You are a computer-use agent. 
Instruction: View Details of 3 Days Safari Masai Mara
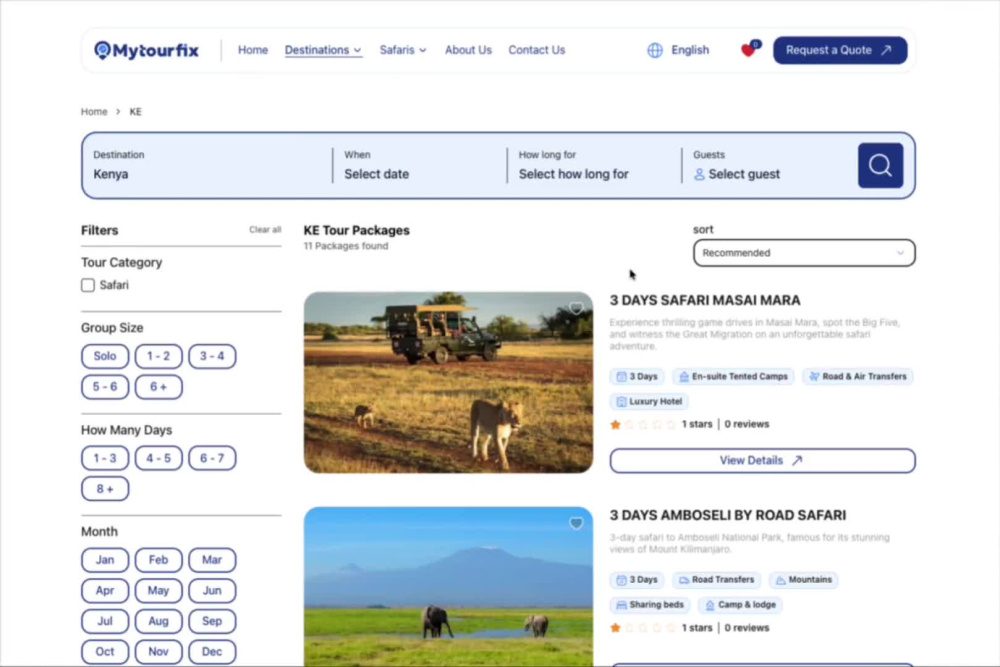tap(762, 461)
